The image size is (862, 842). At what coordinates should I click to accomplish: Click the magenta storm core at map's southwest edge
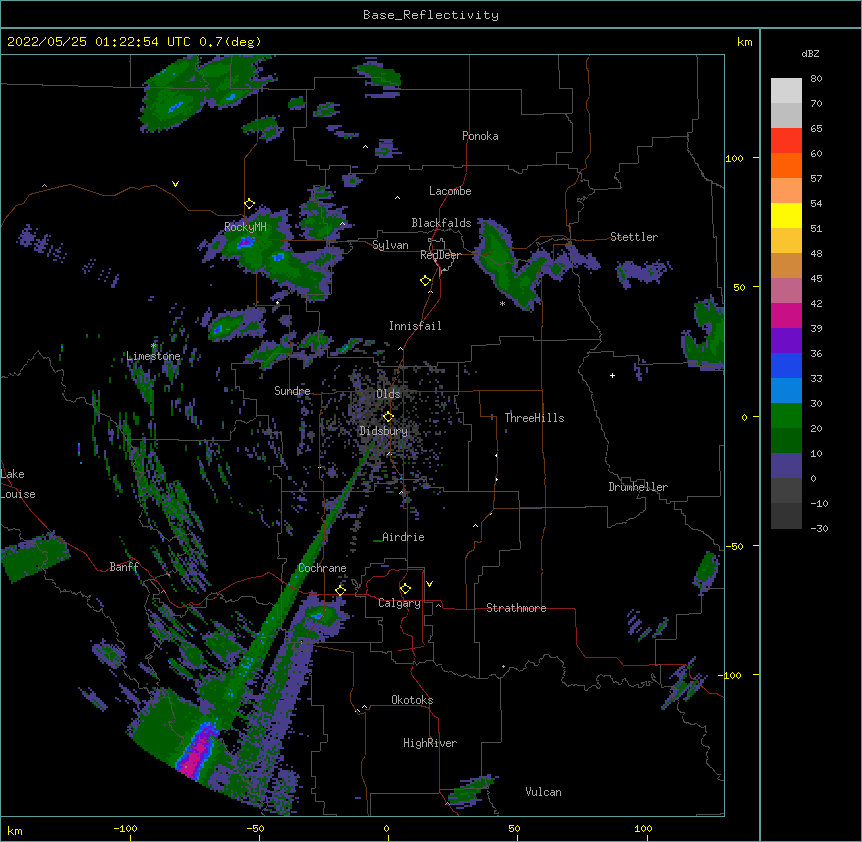coord(195,753)
